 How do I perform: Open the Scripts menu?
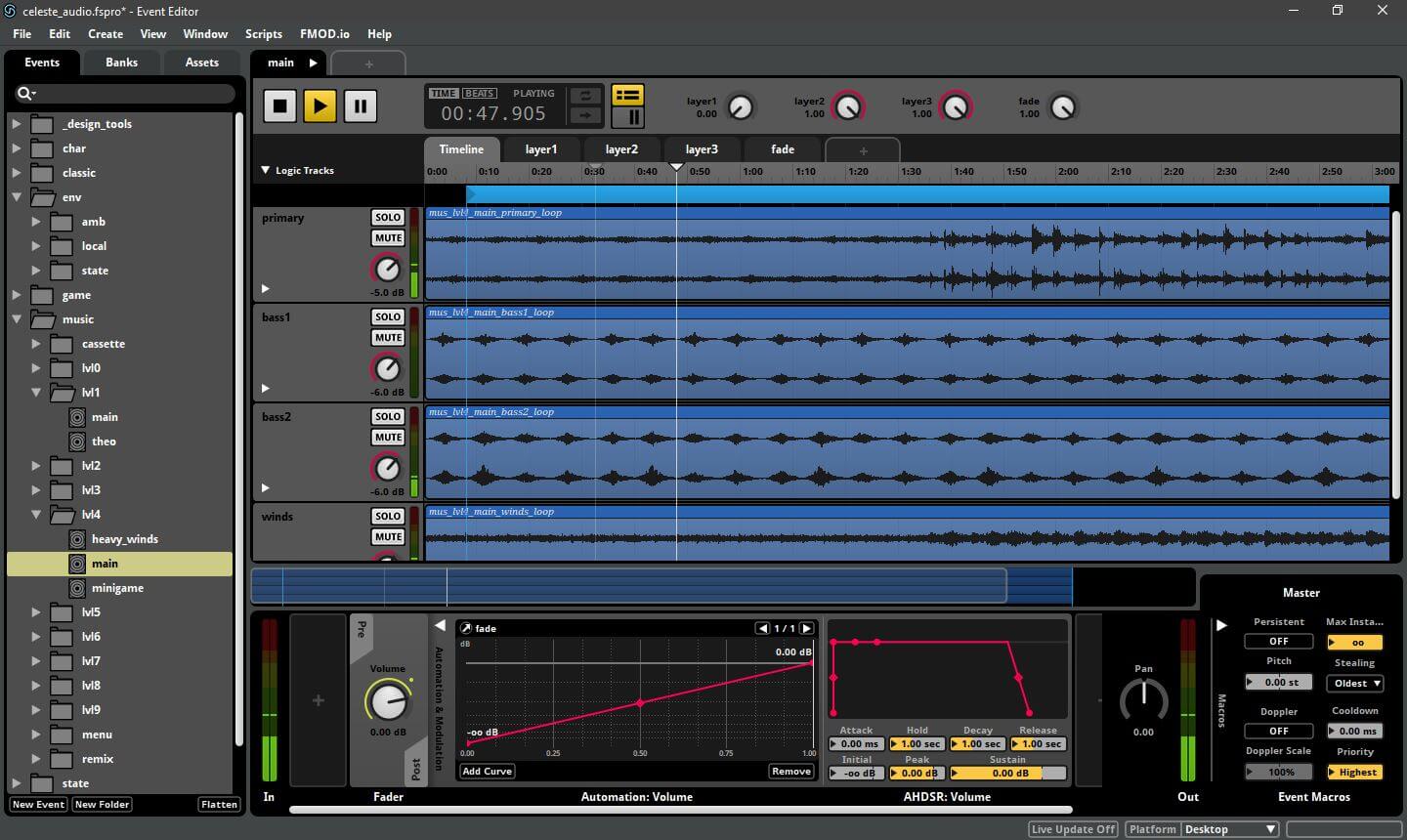click(x=263, y=33)
